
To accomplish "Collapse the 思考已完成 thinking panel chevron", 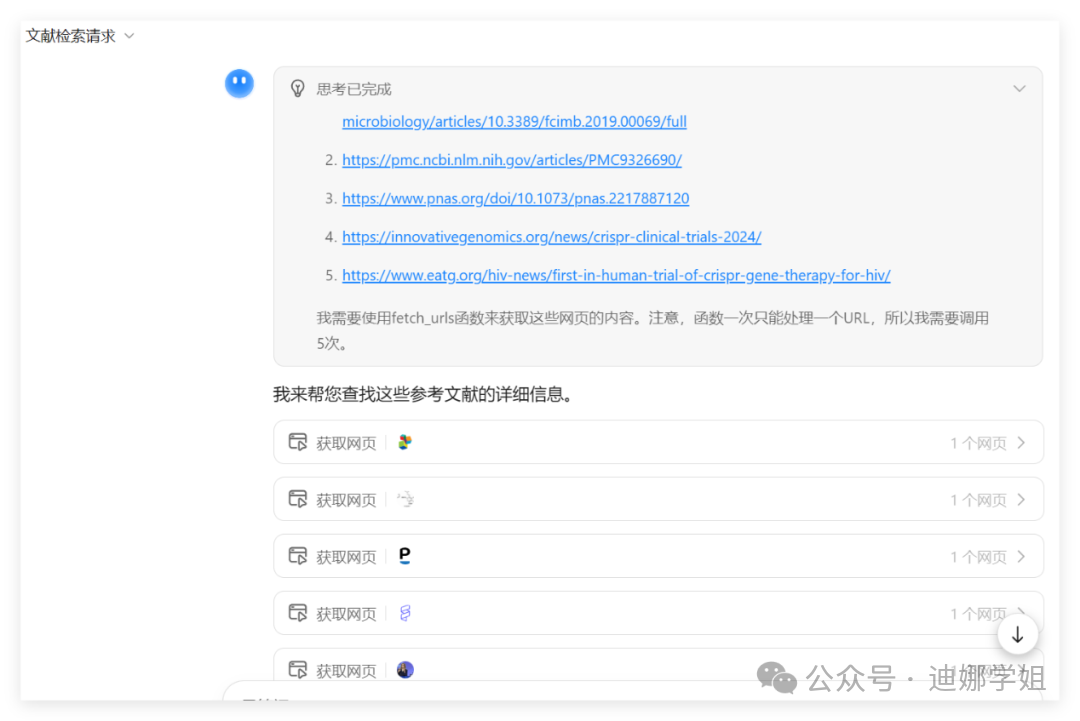I will point(1019,88).
